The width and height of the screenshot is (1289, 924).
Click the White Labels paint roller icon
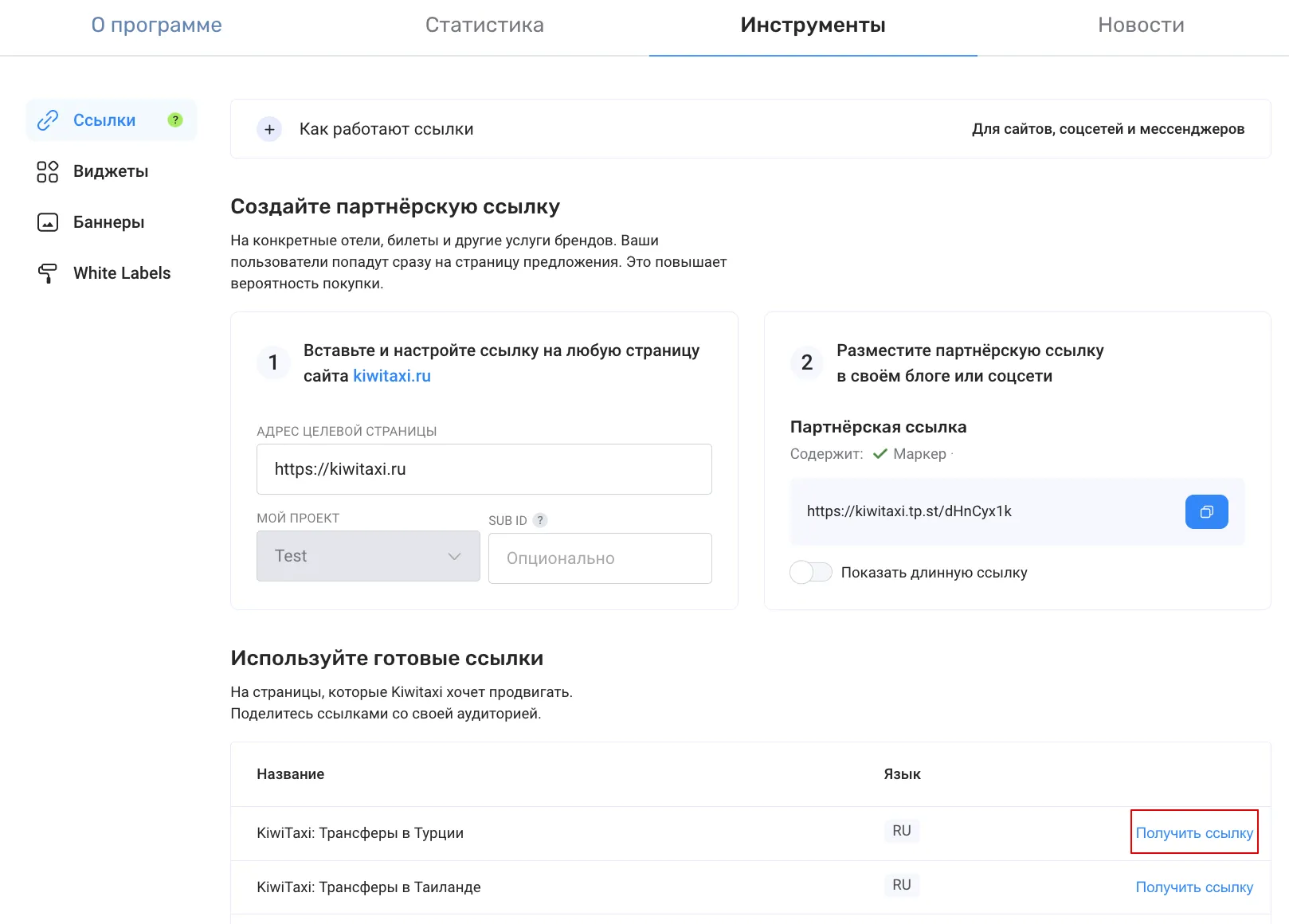pos(48,273)
